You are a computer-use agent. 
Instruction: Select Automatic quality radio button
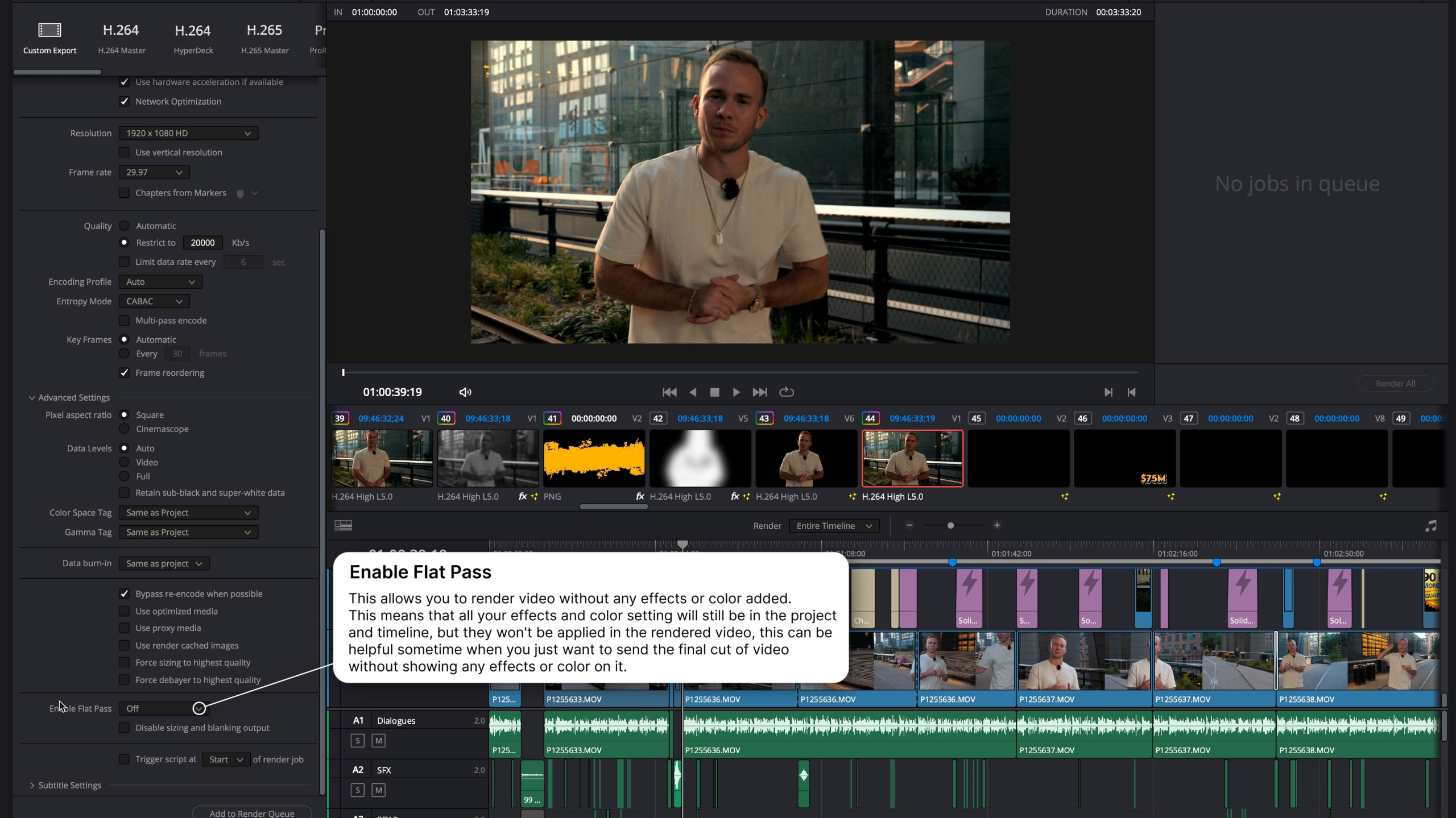(124, 226)
